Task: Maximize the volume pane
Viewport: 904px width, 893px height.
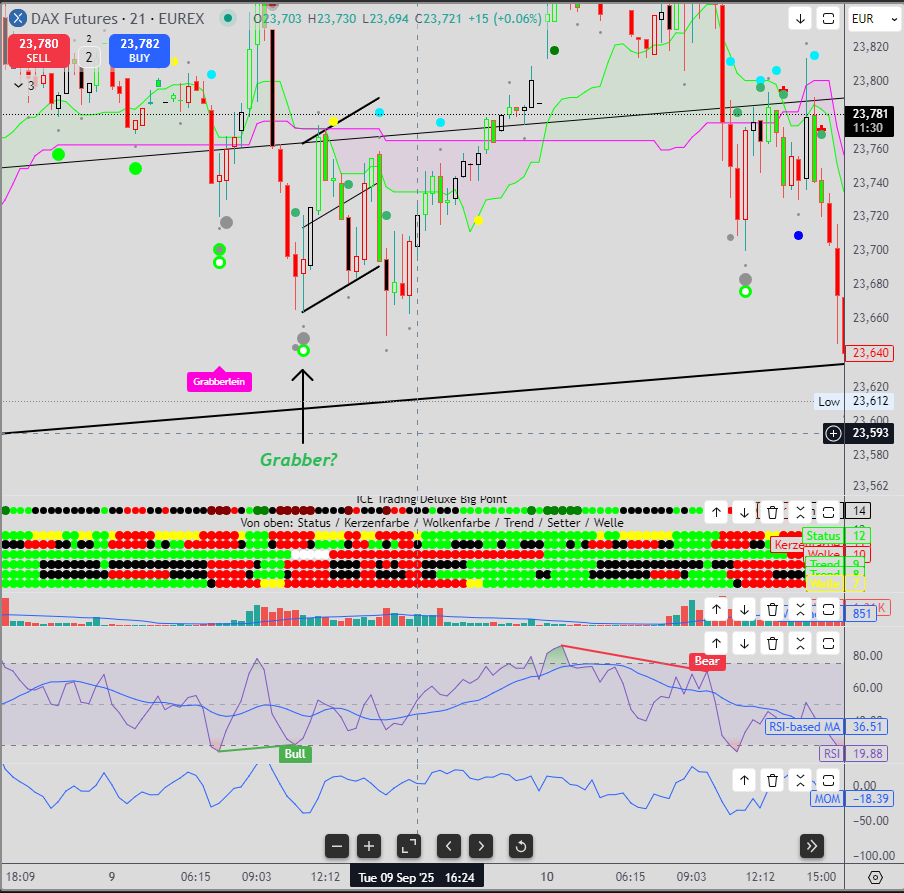Action: point(828,609)
